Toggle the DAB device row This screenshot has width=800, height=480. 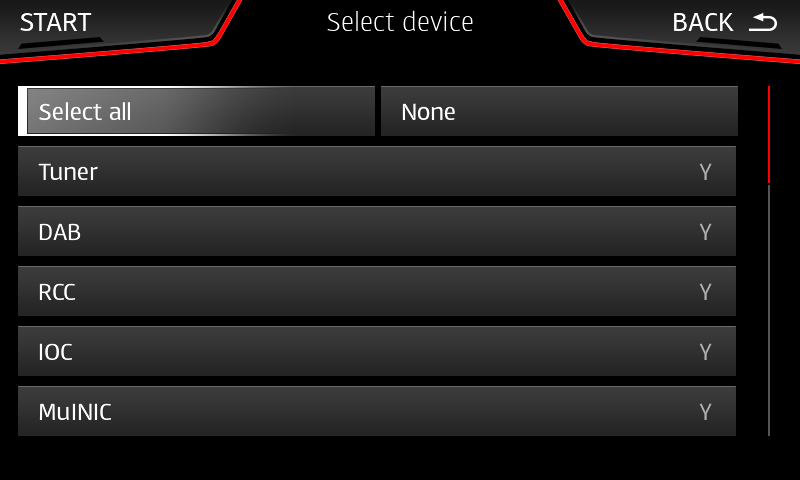point(377,232)
